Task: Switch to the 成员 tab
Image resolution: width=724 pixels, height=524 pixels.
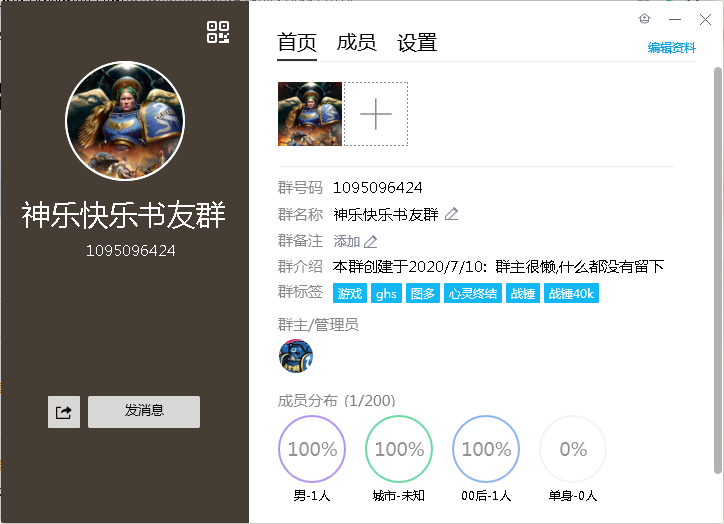Action: [x=356, y=43]
